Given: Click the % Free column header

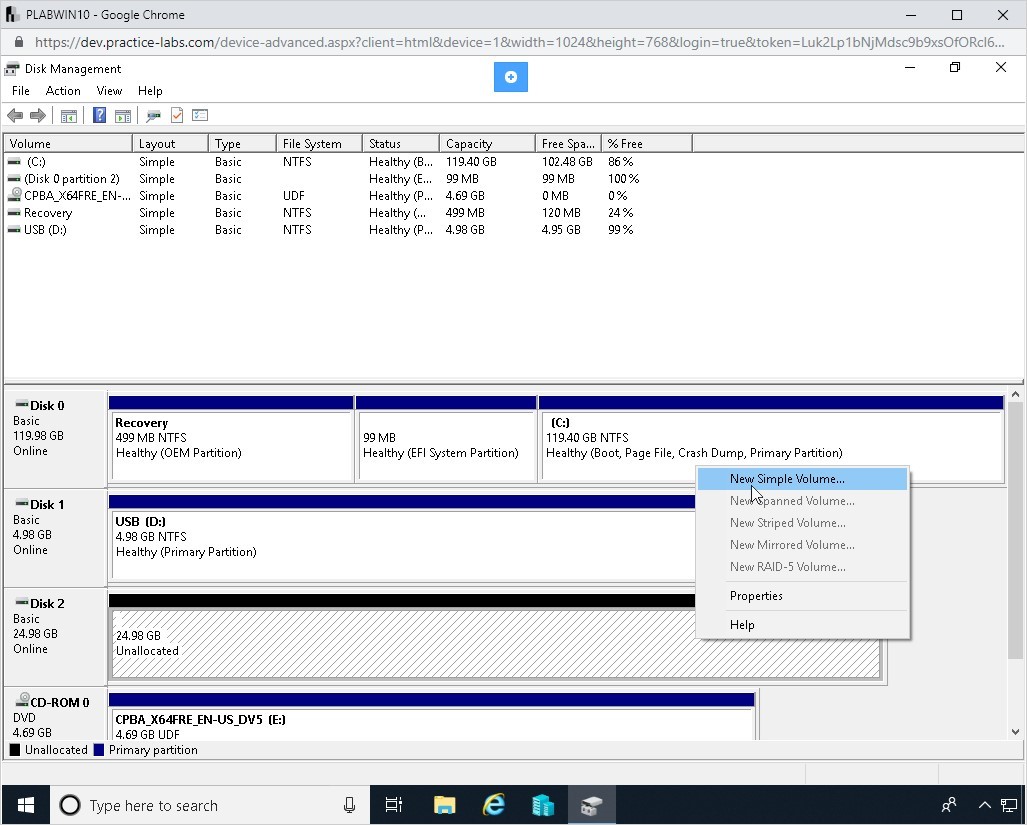Looking at the screenshot, I should (646, 143).
